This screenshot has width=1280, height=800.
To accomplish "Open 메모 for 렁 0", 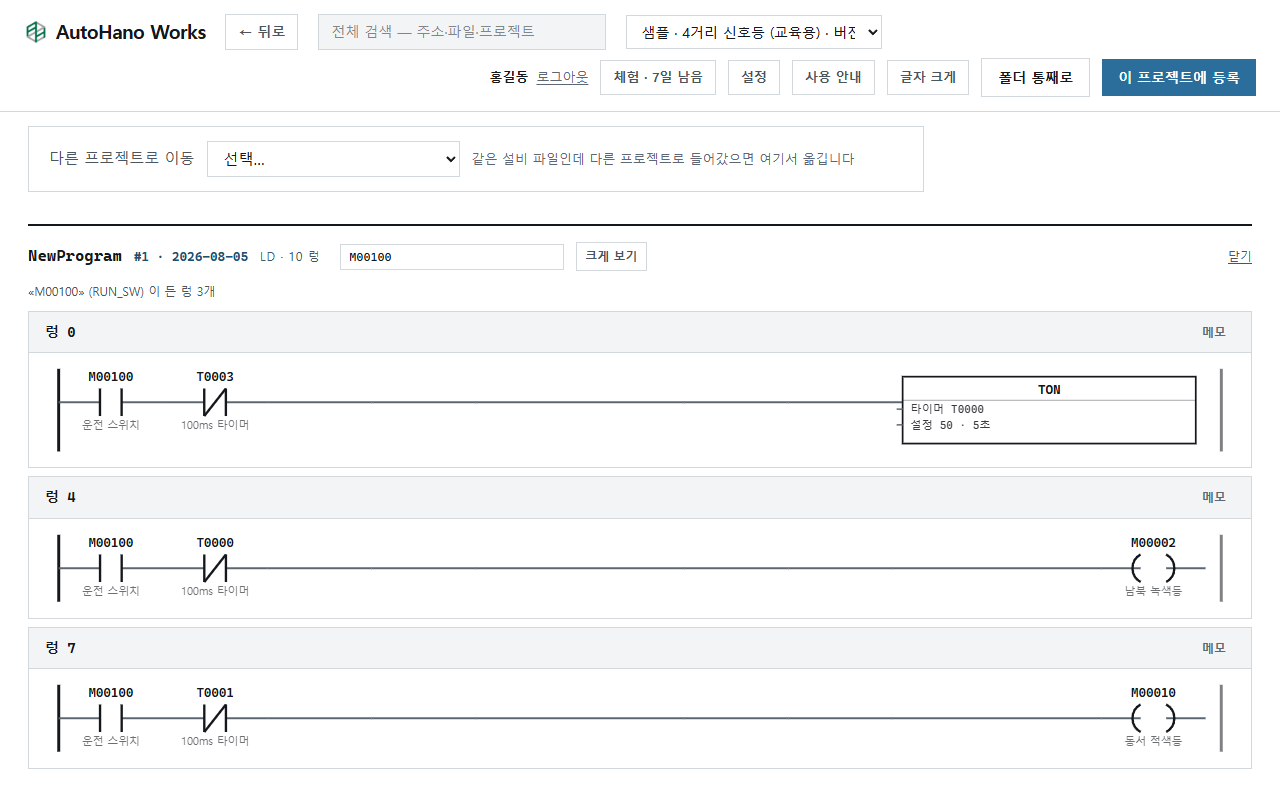I will tap(1213, 332).
